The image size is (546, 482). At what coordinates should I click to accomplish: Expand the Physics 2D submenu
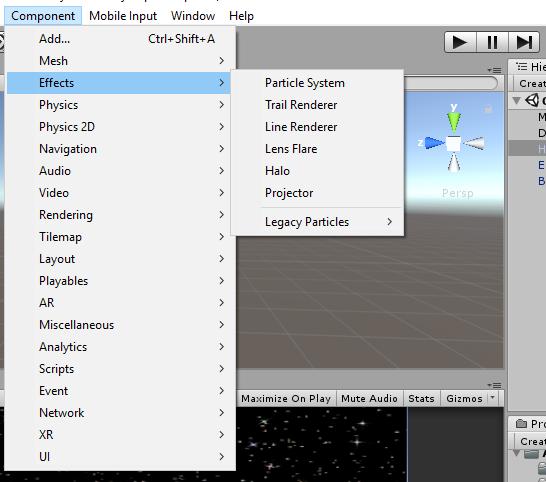[x=118, y=127]
